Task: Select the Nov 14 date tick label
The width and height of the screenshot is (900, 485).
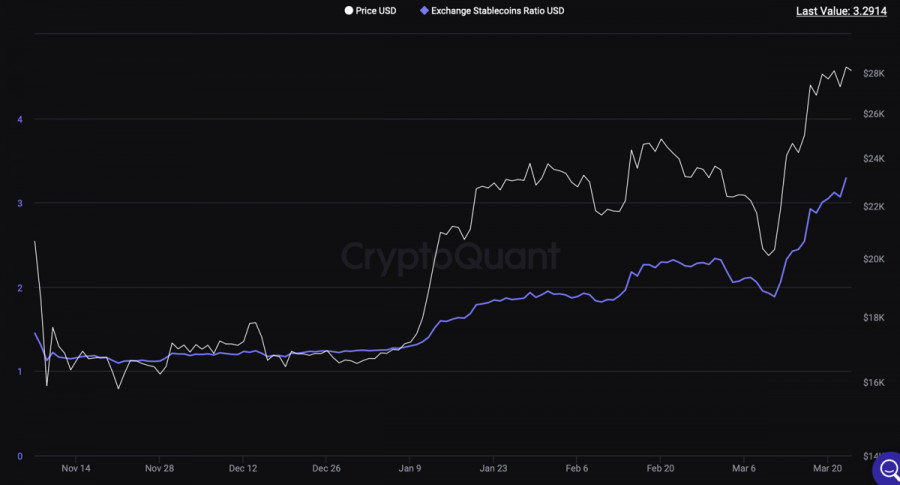Action: tap(76, 467)
